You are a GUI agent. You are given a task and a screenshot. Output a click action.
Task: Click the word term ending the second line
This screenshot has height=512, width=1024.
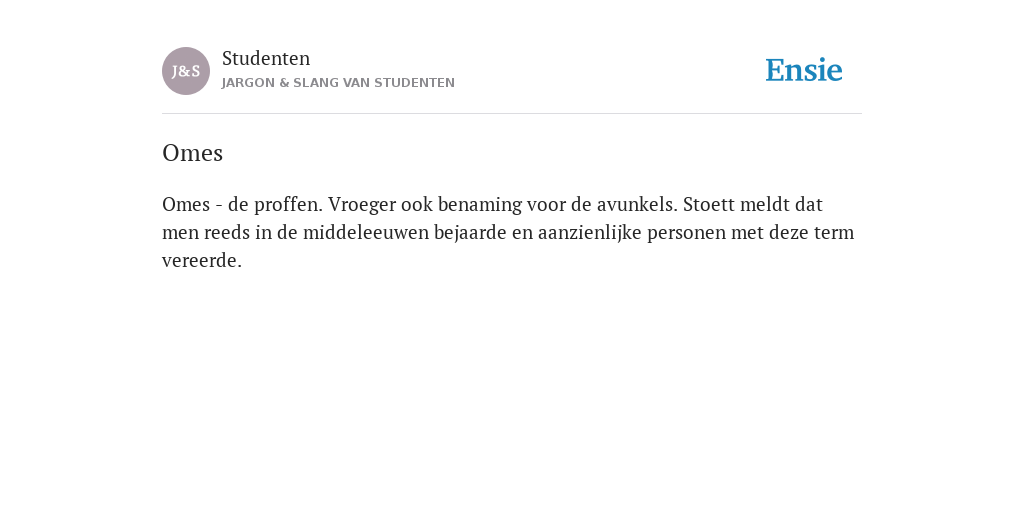[x=834, y=232]
